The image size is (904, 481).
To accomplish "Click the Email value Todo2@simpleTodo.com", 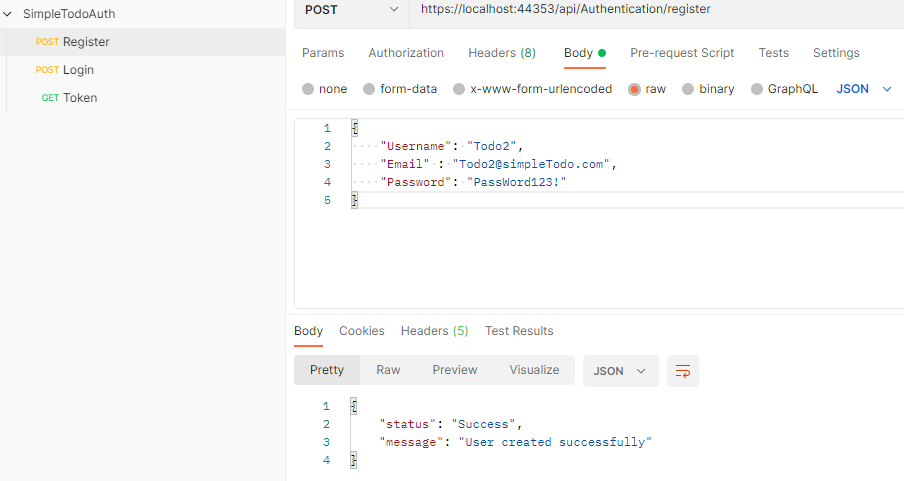I will [x=531, y=164].
